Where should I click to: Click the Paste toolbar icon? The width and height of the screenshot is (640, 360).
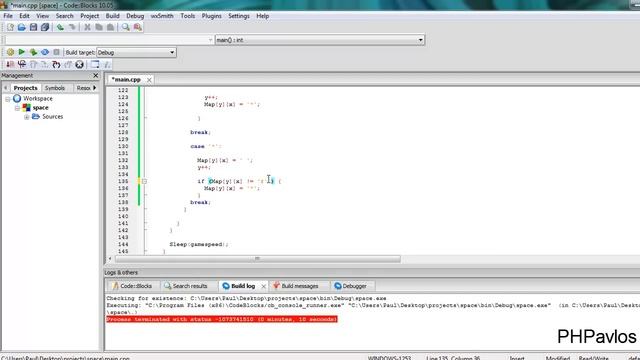(x=110, y=27)
